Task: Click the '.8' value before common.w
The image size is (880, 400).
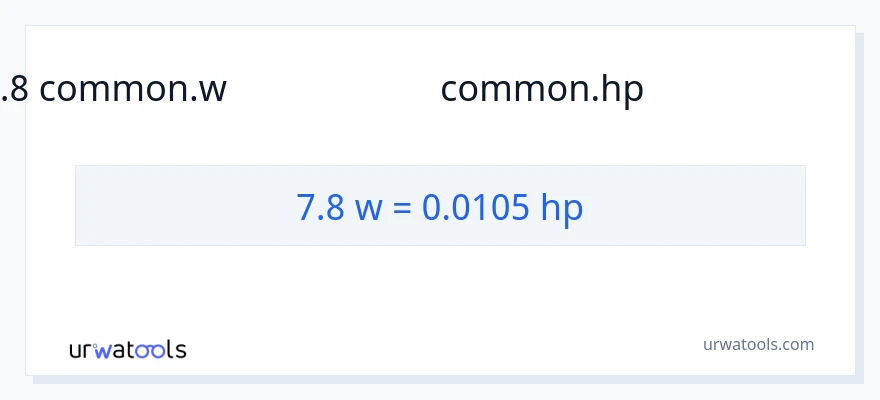Action: coord(16,90)
